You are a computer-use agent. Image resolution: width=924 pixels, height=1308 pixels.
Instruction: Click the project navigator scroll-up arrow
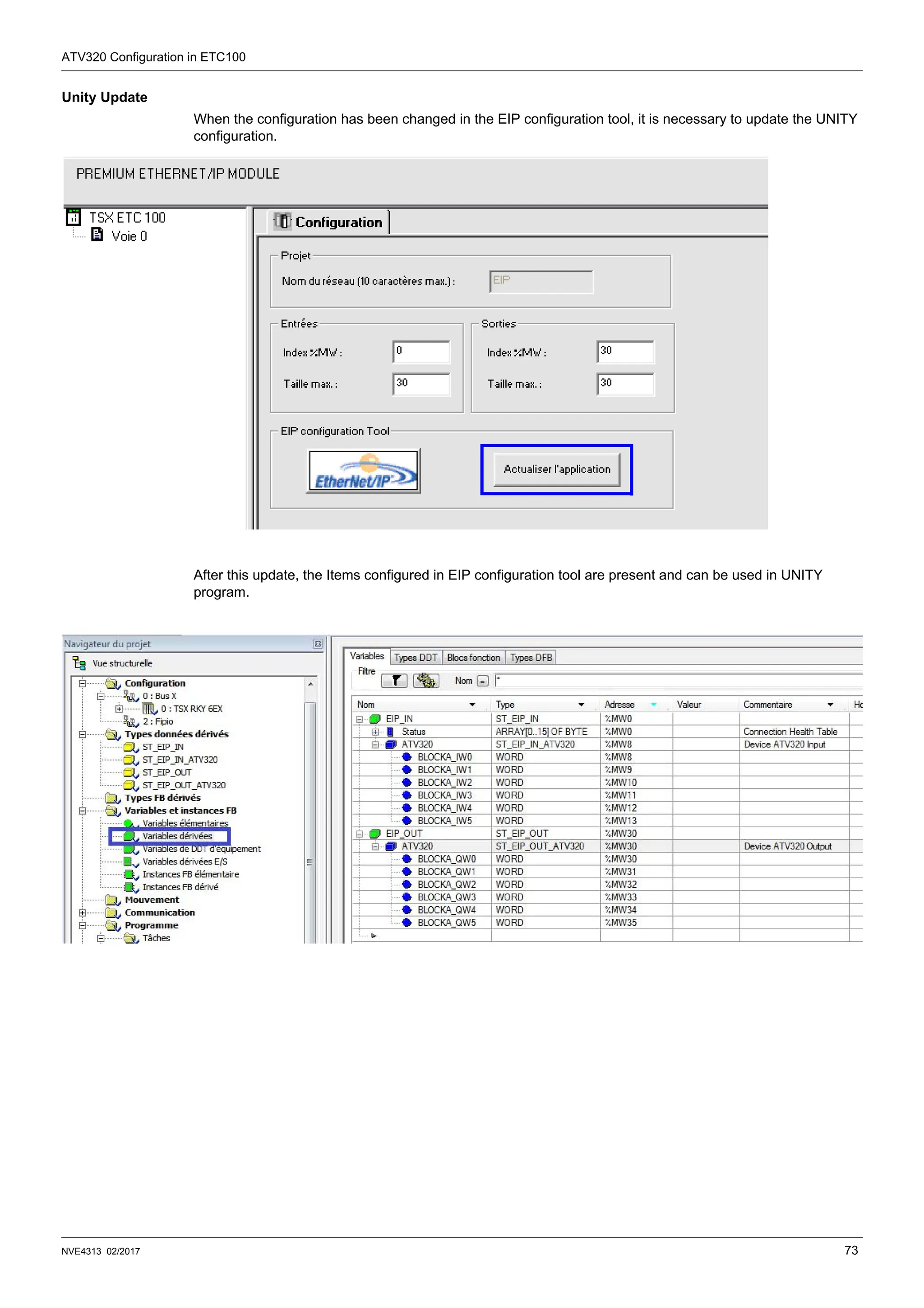(310, 684)
